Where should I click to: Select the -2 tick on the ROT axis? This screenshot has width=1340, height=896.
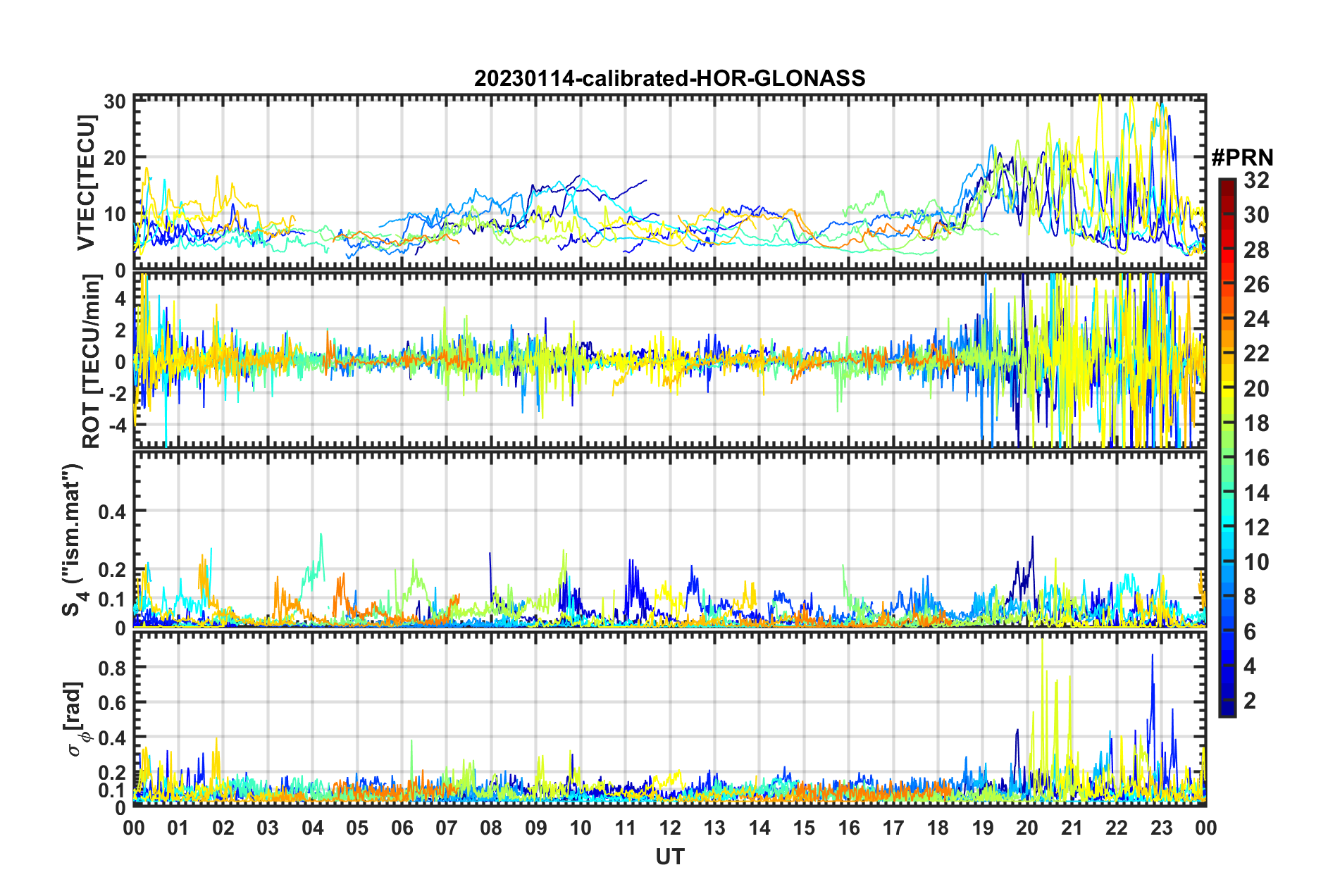coord(116,393)
